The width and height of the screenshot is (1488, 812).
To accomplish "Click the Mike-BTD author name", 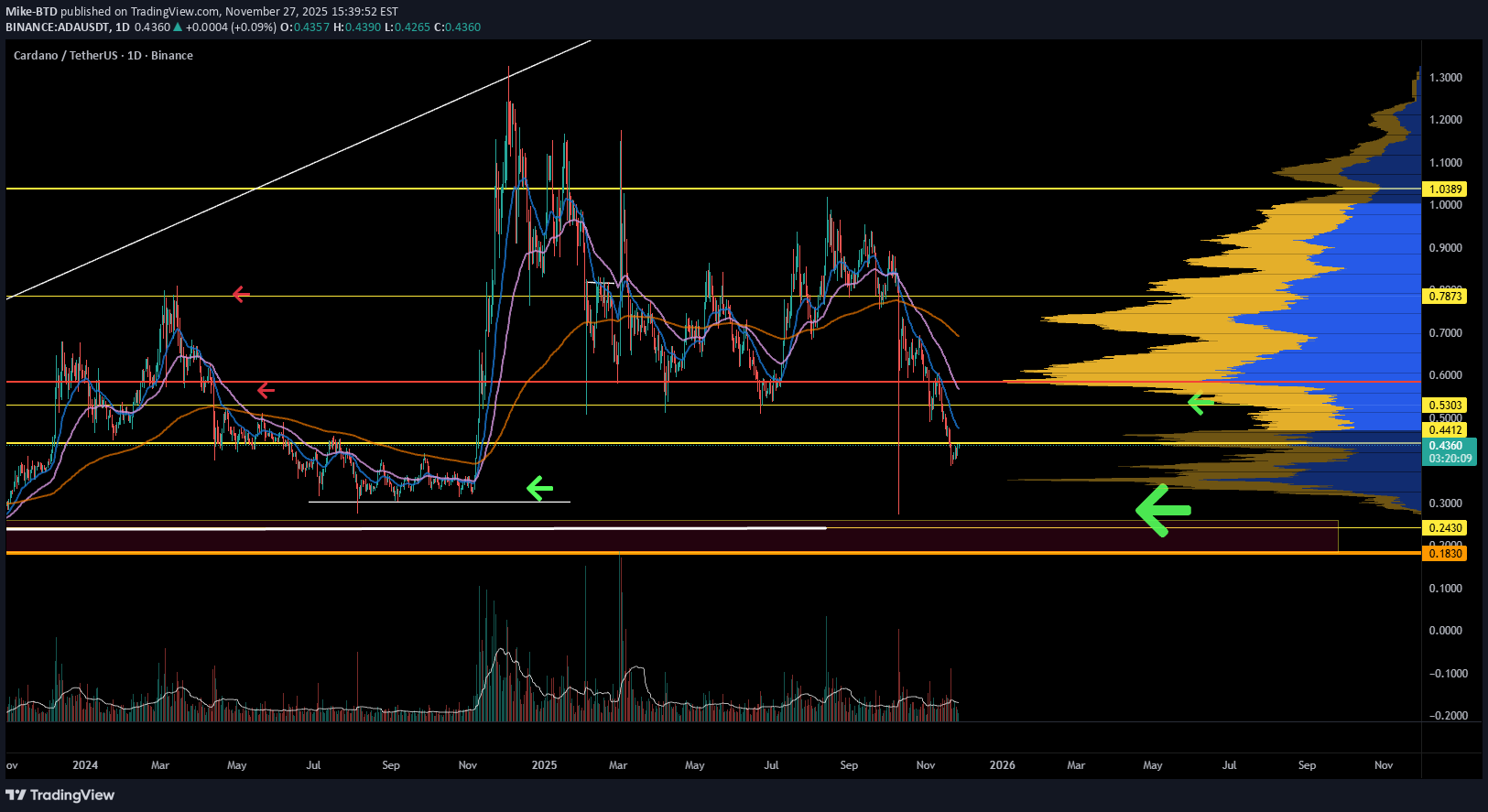I will pos(31,12).
